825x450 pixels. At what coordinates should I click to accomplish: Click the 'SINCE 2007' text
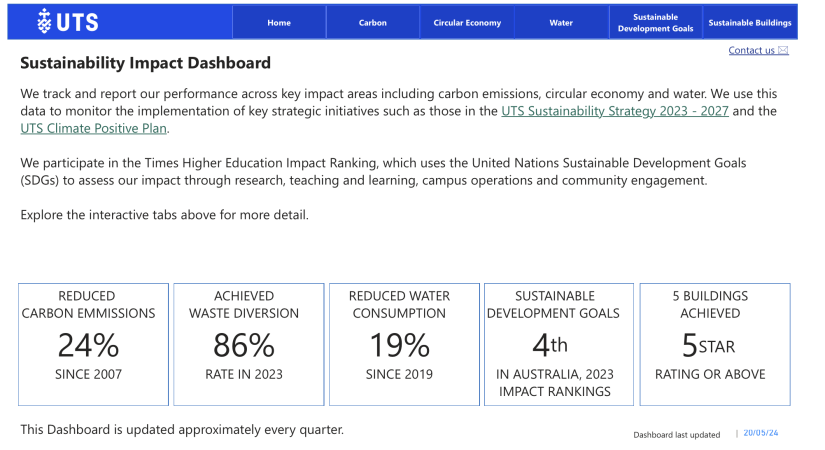click(x=88, y=374)
